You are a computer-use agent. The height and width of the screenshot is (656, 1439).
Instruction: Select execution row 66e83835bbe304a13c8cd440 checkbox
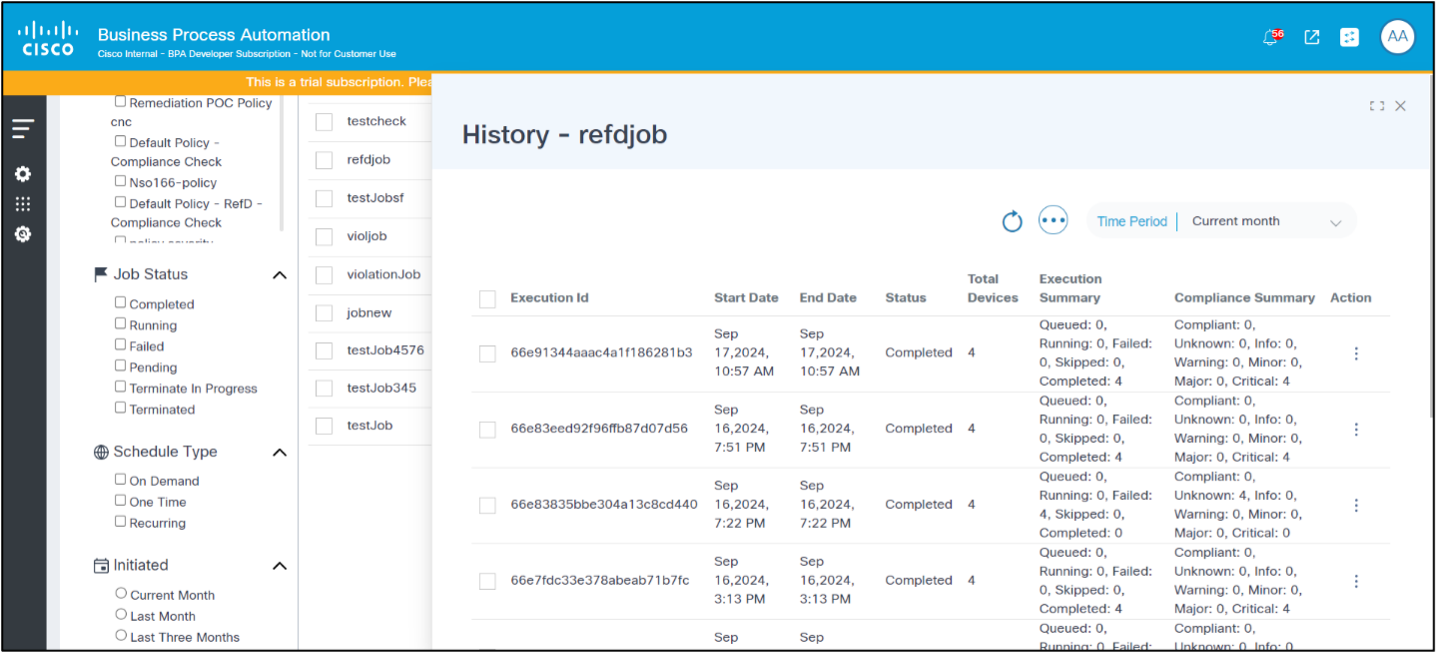click(488, 505)
